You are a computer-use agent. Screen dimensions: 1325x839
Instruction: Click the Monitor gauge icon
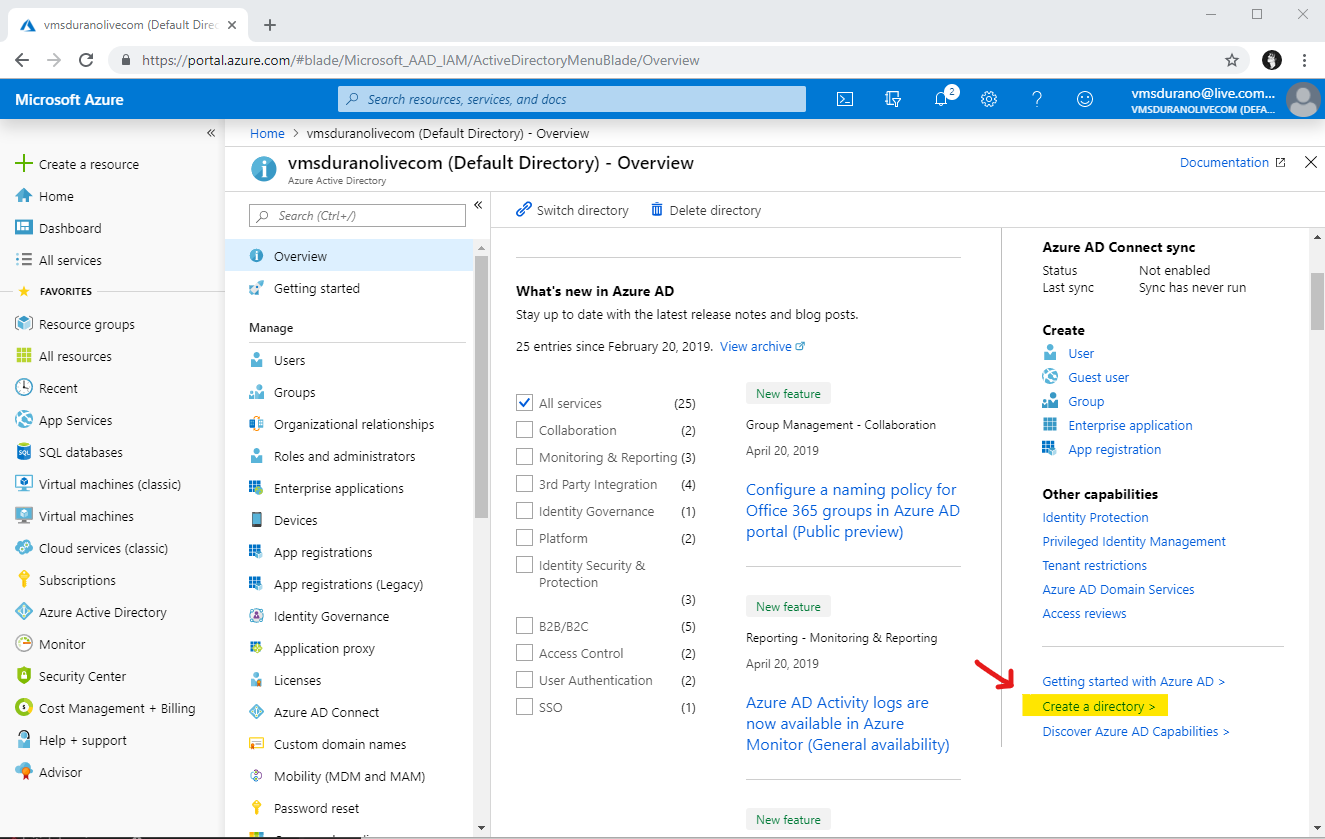point(24,644)
